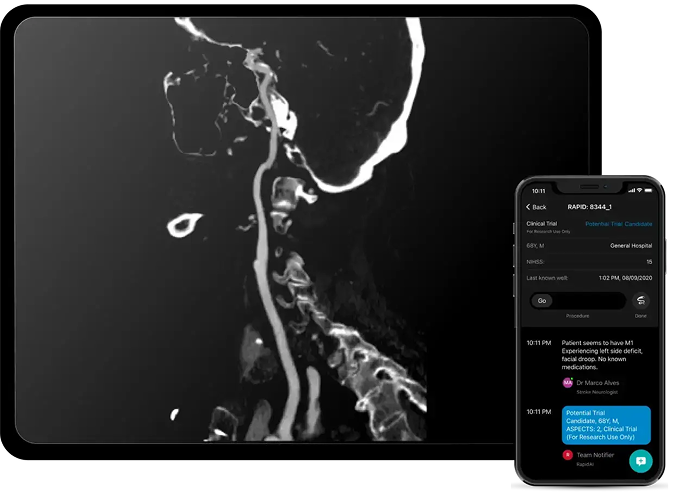Image resolution: width=700 pixels, height=496 pixels.
Task: Tap the red Team Notifier avatar
Action: pyautogui.click(x=567, y=455)
